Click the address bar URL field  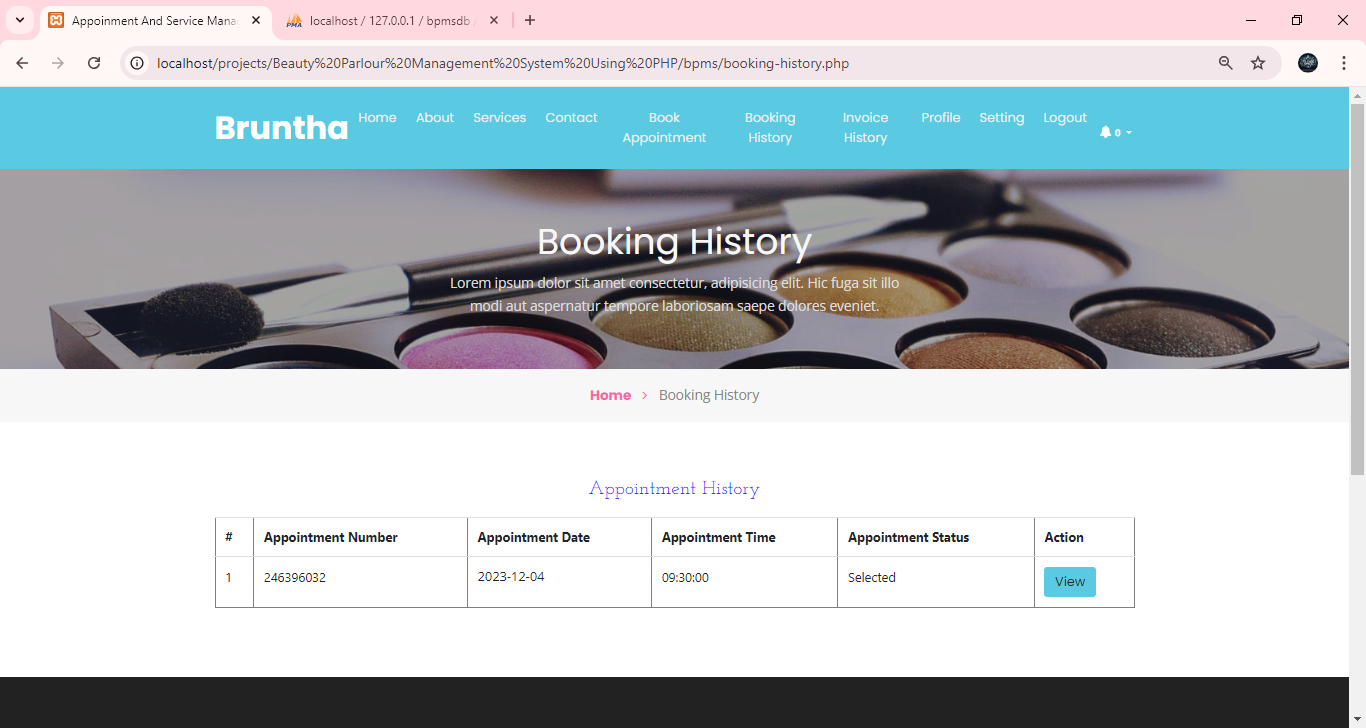coord(600,63)
